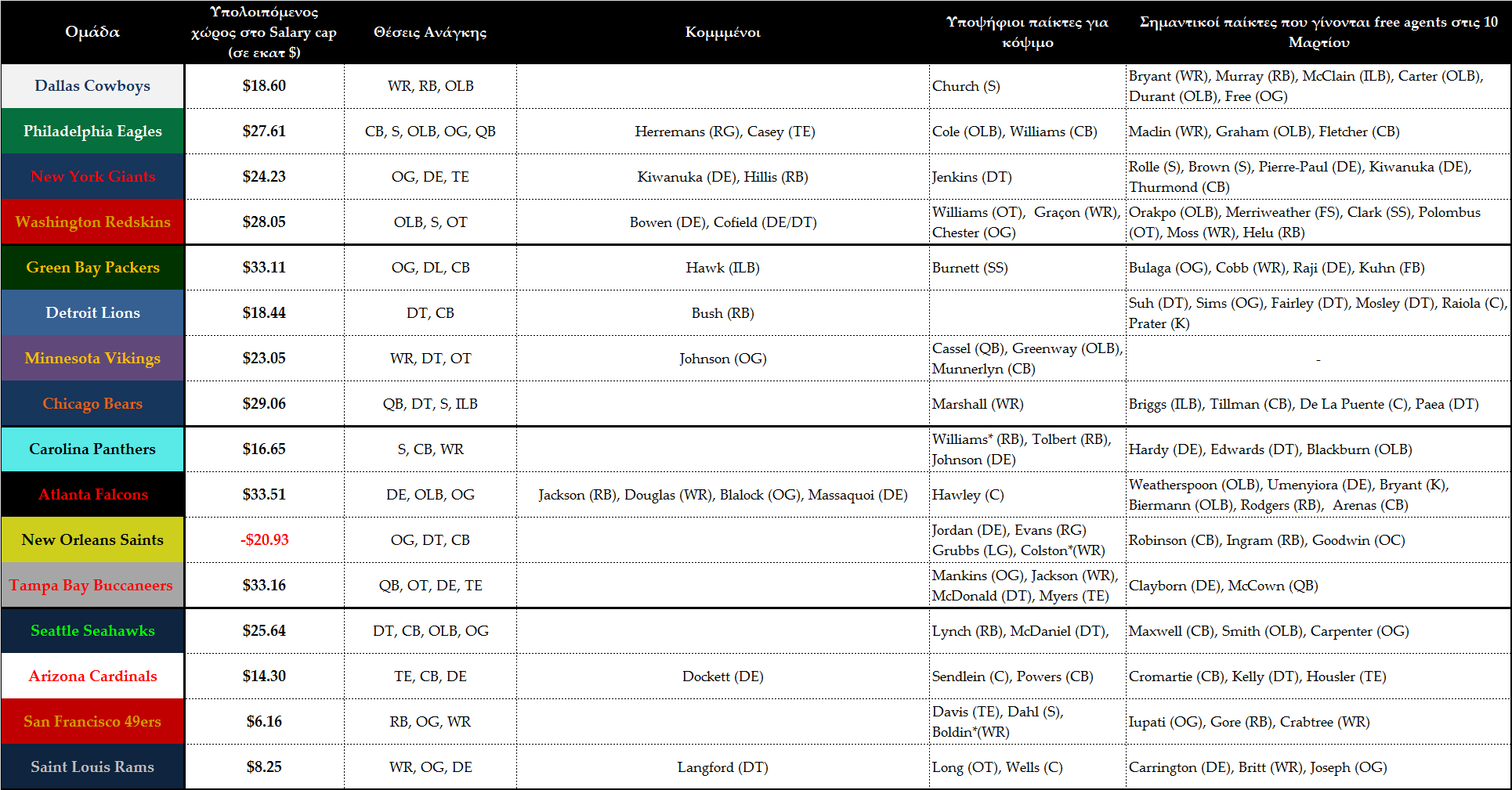Click the Chicago Bears team cell
1512x790 pixels.
[x=92, y=404]
